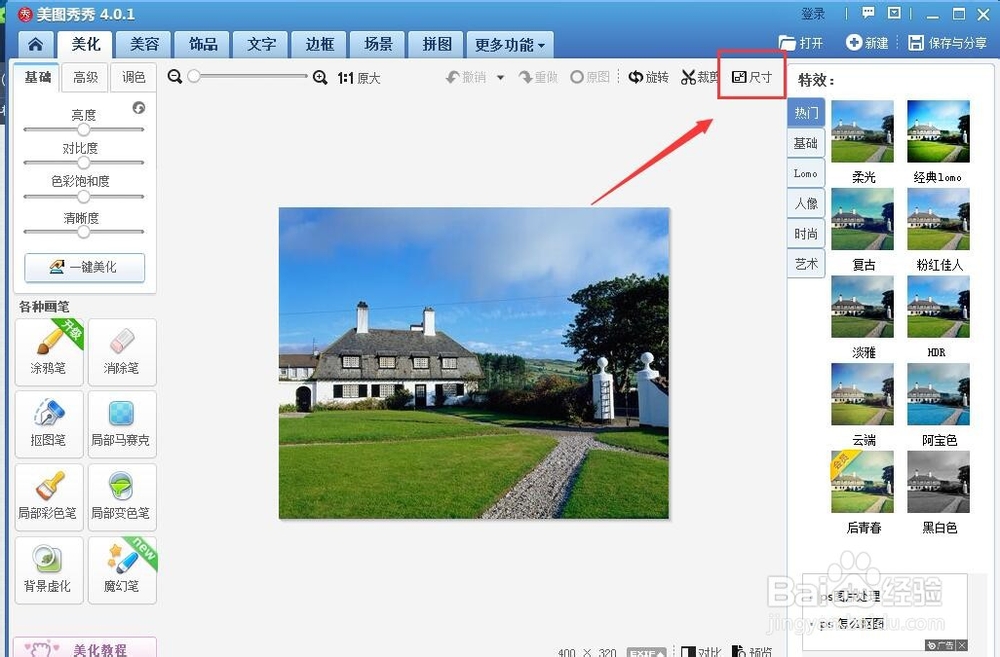Click the 清晰度 sharpness slider
The width and height of the screenshot is (1000, 657).
tap(84, 232)
